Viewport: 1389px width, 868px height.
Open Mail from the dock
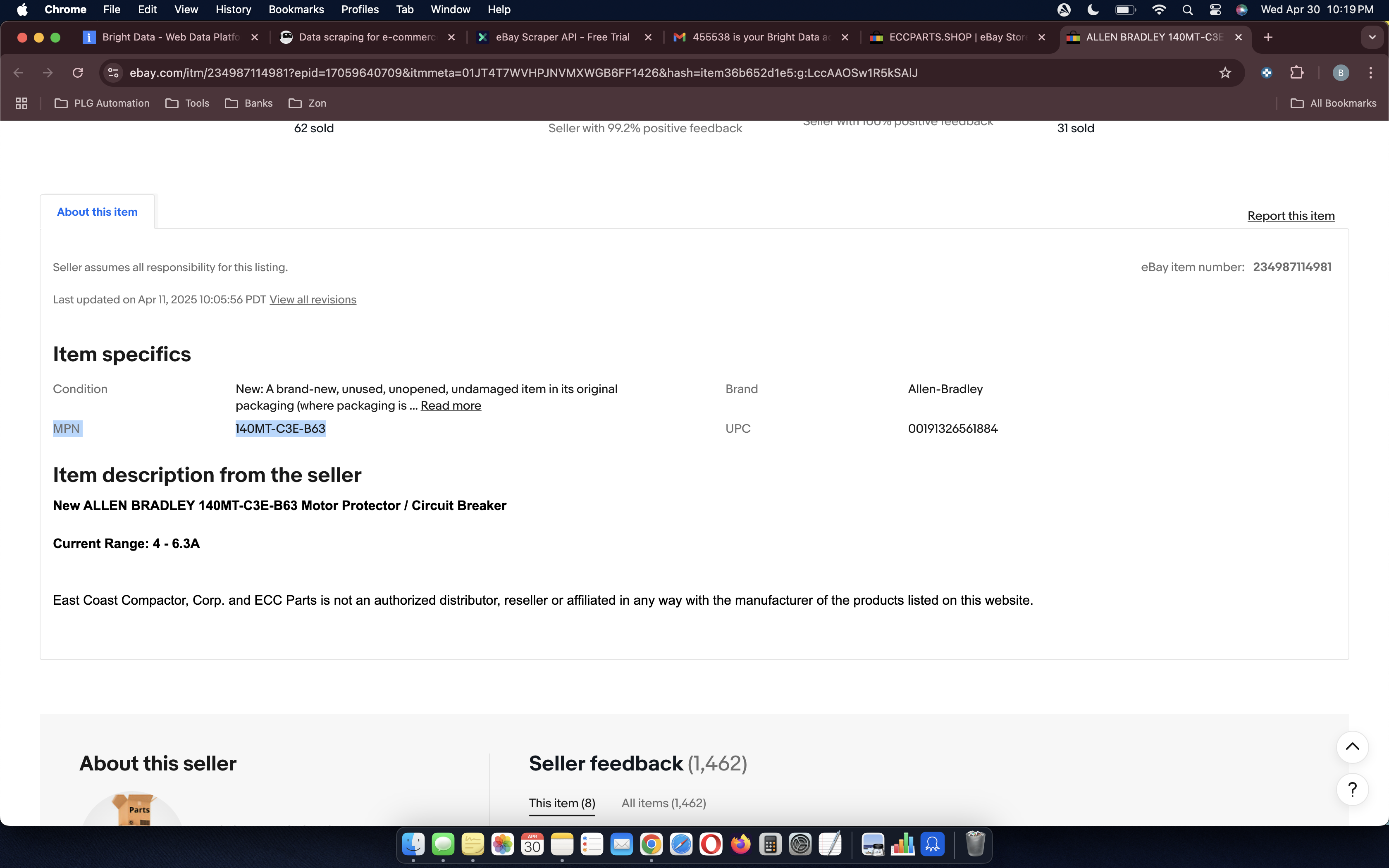[x=622, y=844]
